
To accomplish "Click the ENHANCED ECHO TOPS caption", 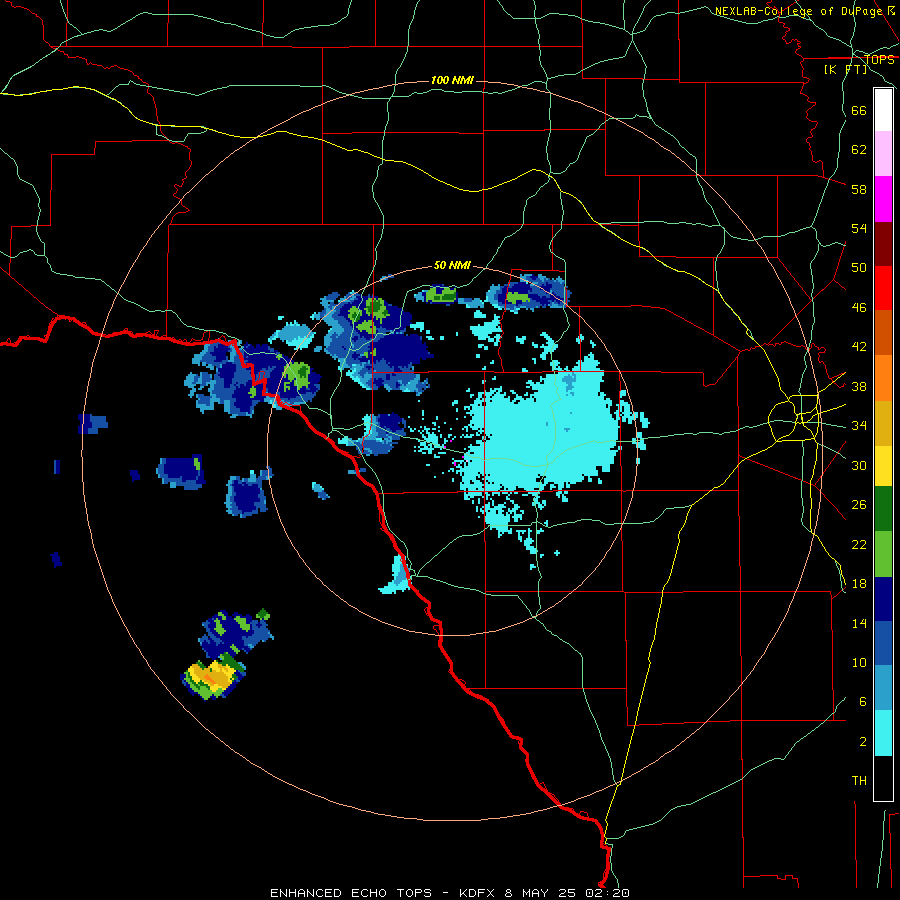I will coord(351,893).
